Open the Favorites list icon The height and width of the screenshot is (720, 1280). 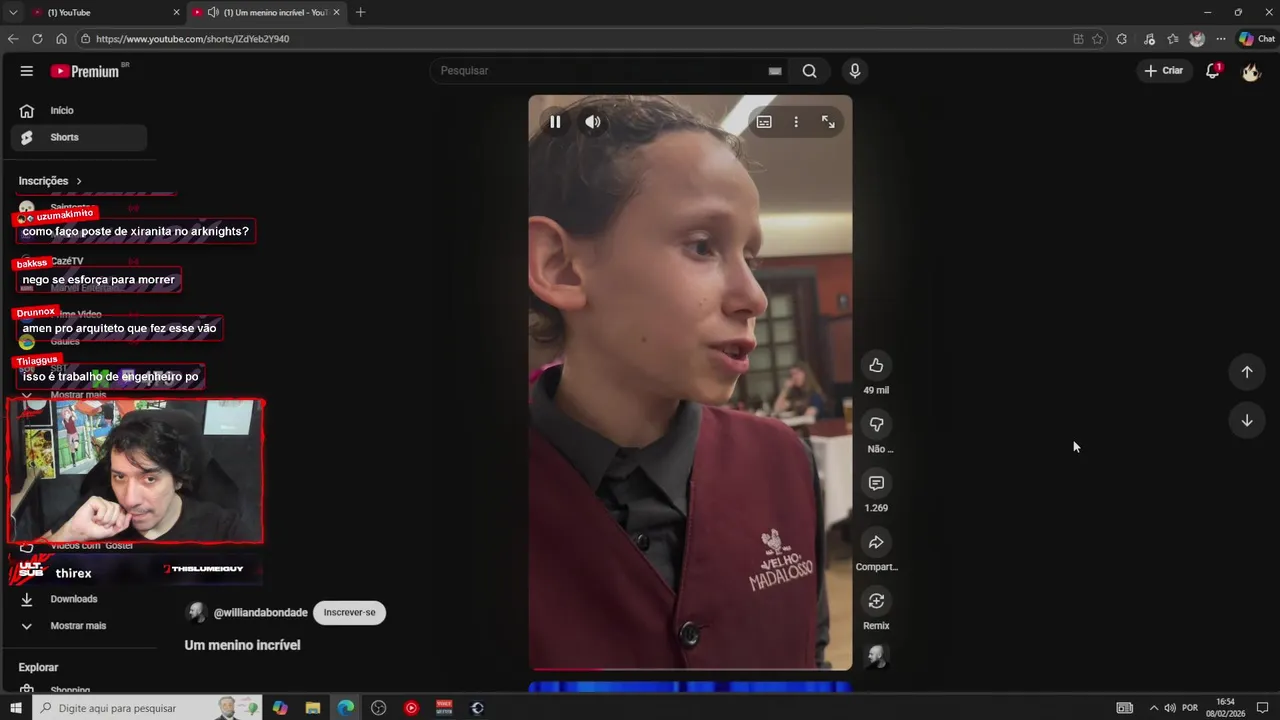click(1173, 39)
